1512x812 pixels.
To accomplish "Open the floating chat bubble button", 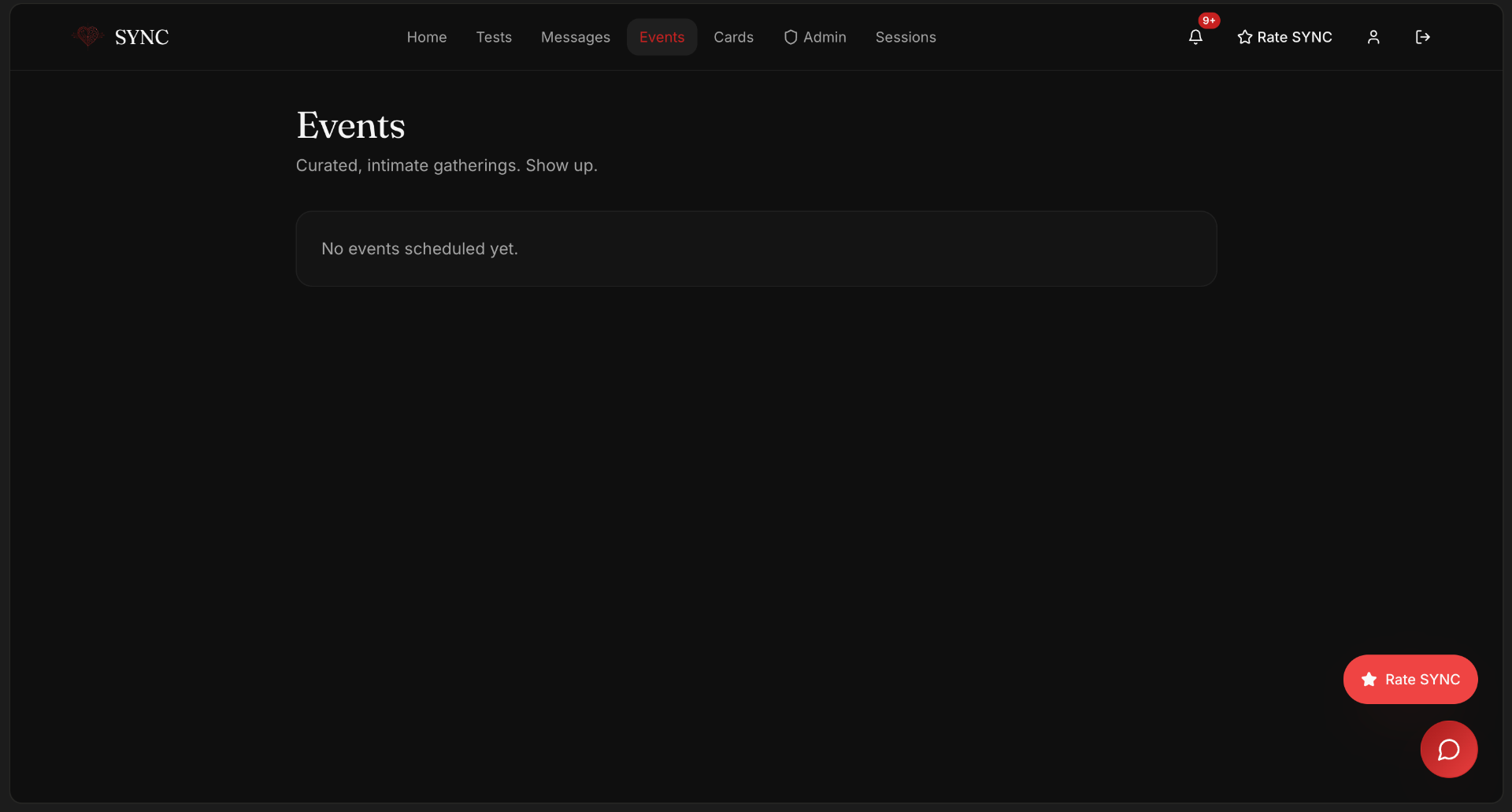I will [1449, 749].
